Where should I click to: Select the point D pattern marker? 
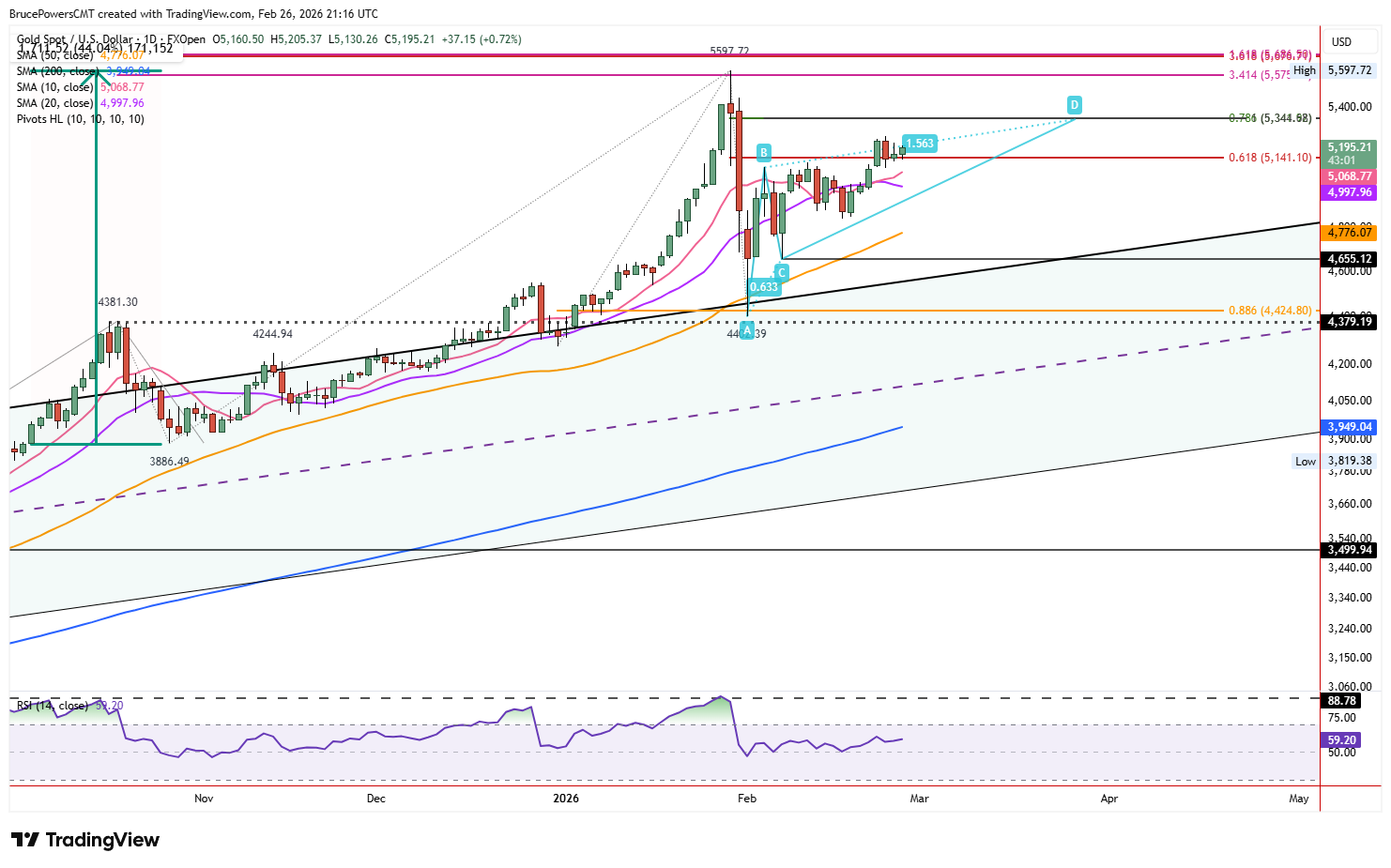(x=1074, y=104)
